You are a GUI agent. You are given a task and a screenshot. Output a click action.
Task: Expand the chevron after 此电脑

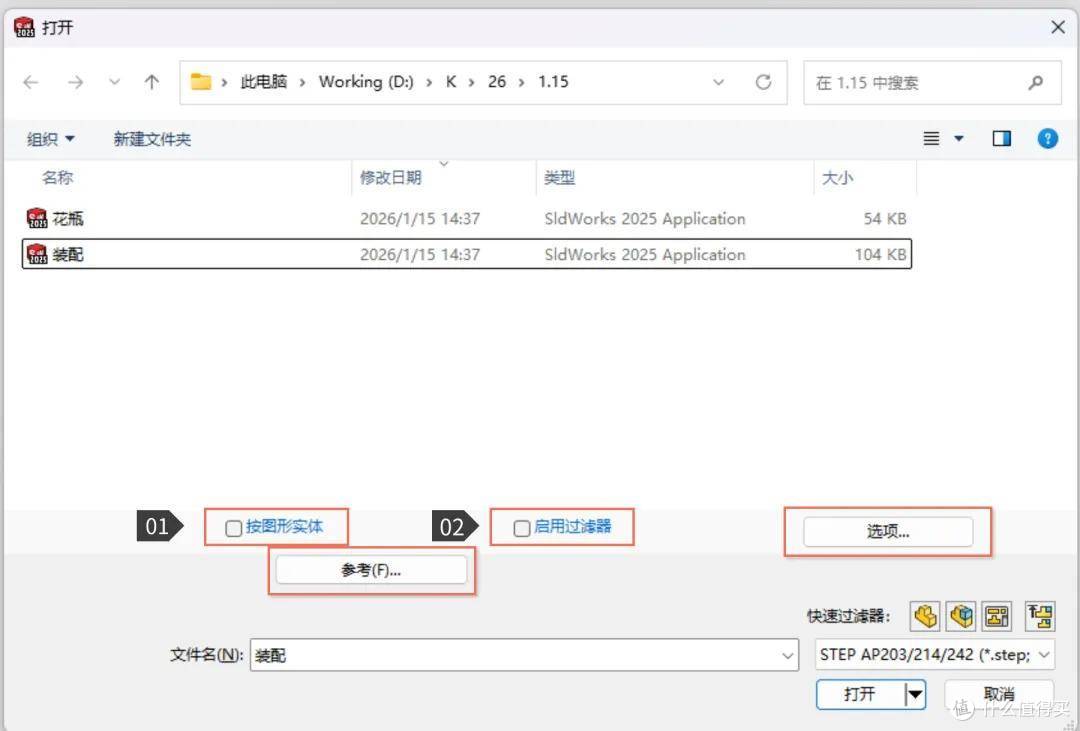(x=302, y=83)
